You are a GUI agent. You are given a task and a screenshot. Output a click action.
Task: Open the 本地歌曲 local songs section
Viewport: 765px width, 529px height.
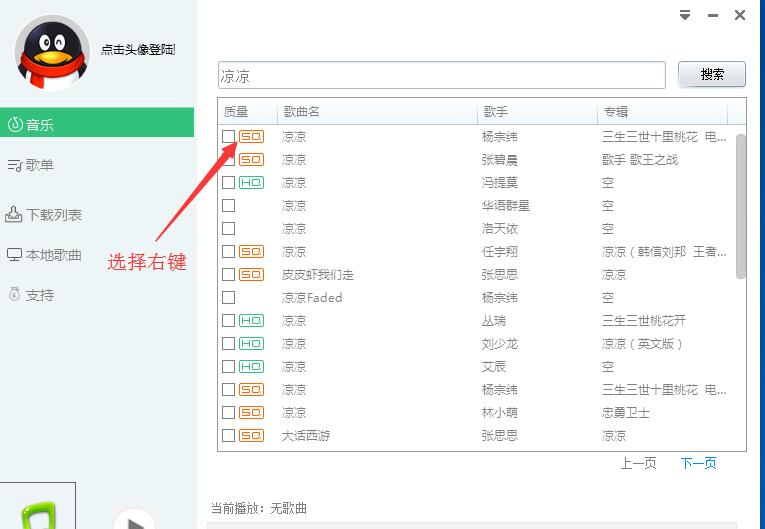tap(53, 255)
